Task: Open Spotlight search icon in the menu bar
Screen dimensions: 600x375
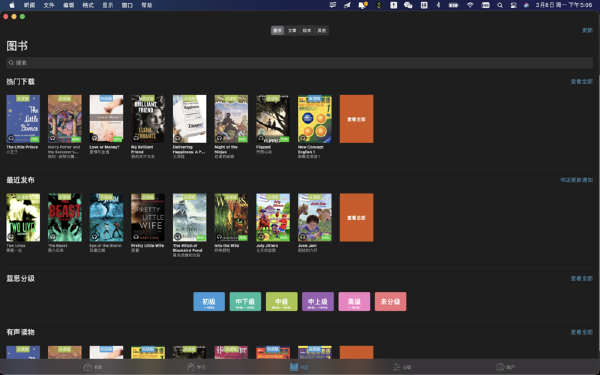Action: pyautogui.click(x=500, y=5)
